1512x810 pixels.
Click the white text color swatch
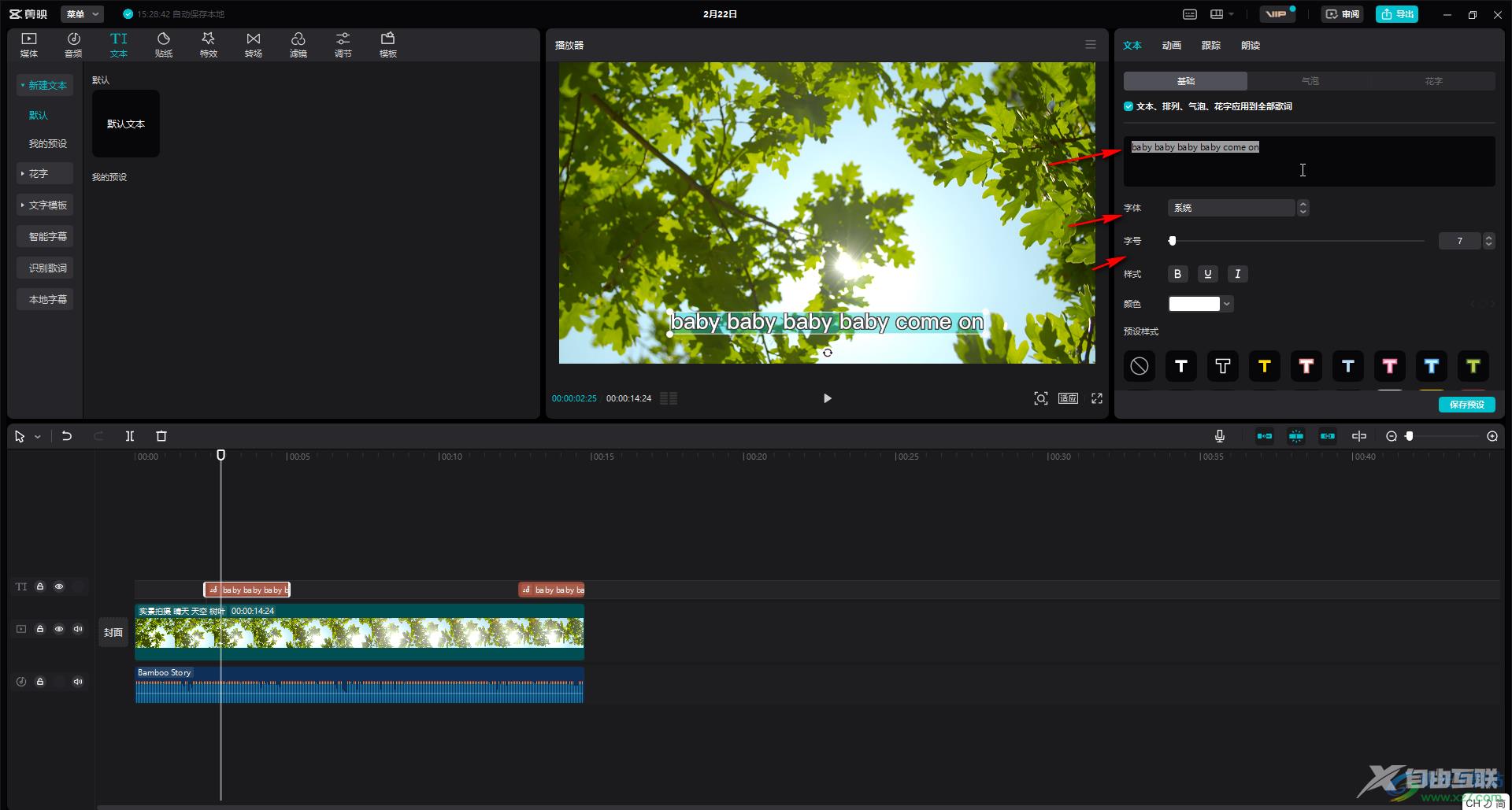tap(1194, 304)
